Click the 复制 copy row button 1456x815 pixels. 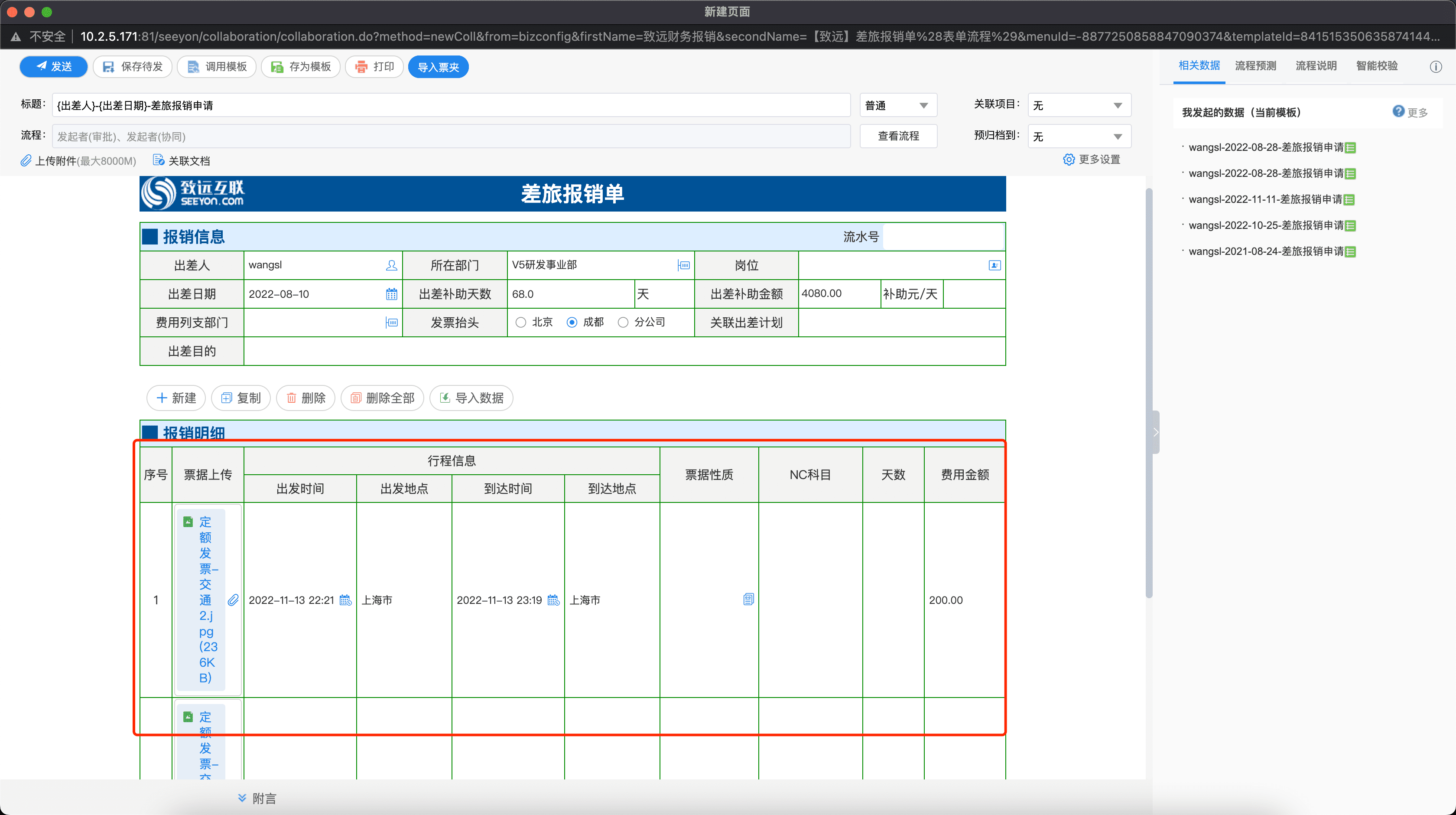[241, 398]
